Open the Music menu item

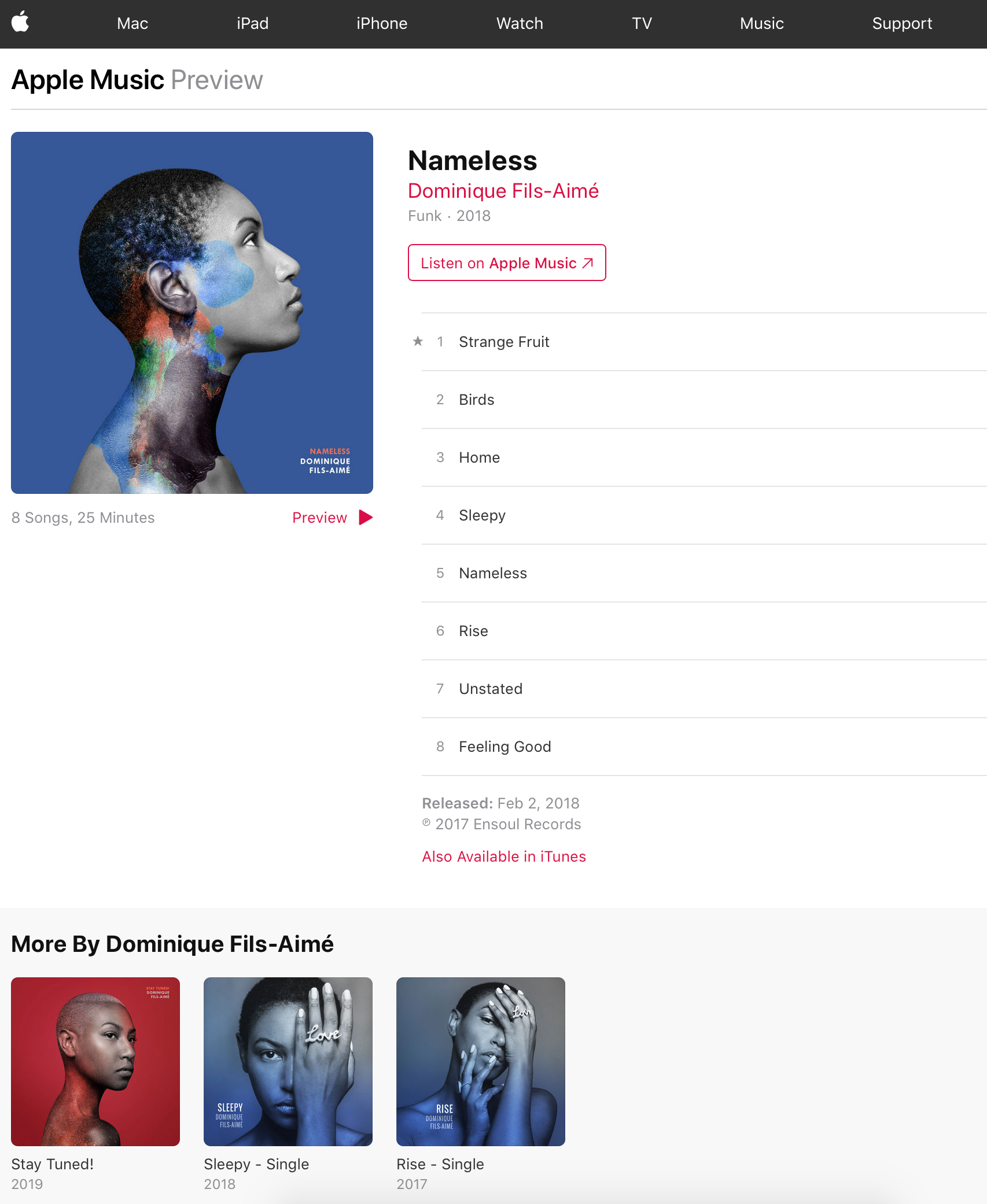[762, 24]
